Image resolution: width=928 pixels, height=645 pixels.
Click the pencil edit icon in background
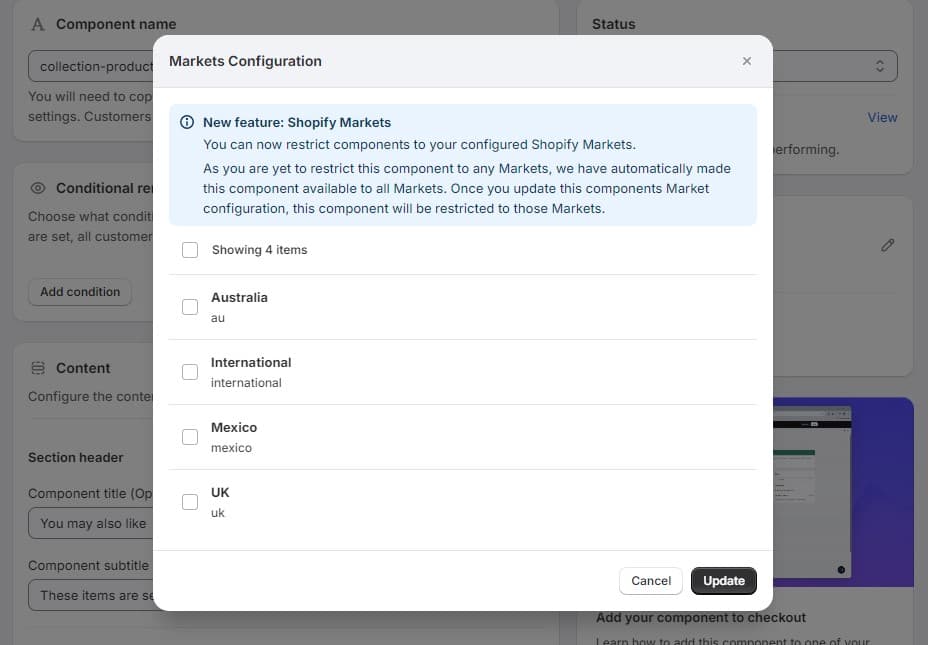point(888,245)
